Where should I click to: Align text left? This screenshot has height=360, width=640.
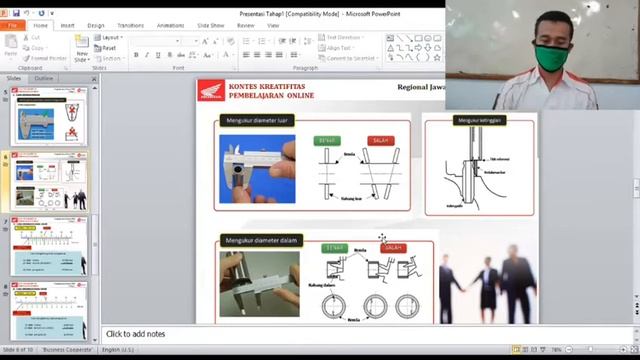click(x=246, y=55)
